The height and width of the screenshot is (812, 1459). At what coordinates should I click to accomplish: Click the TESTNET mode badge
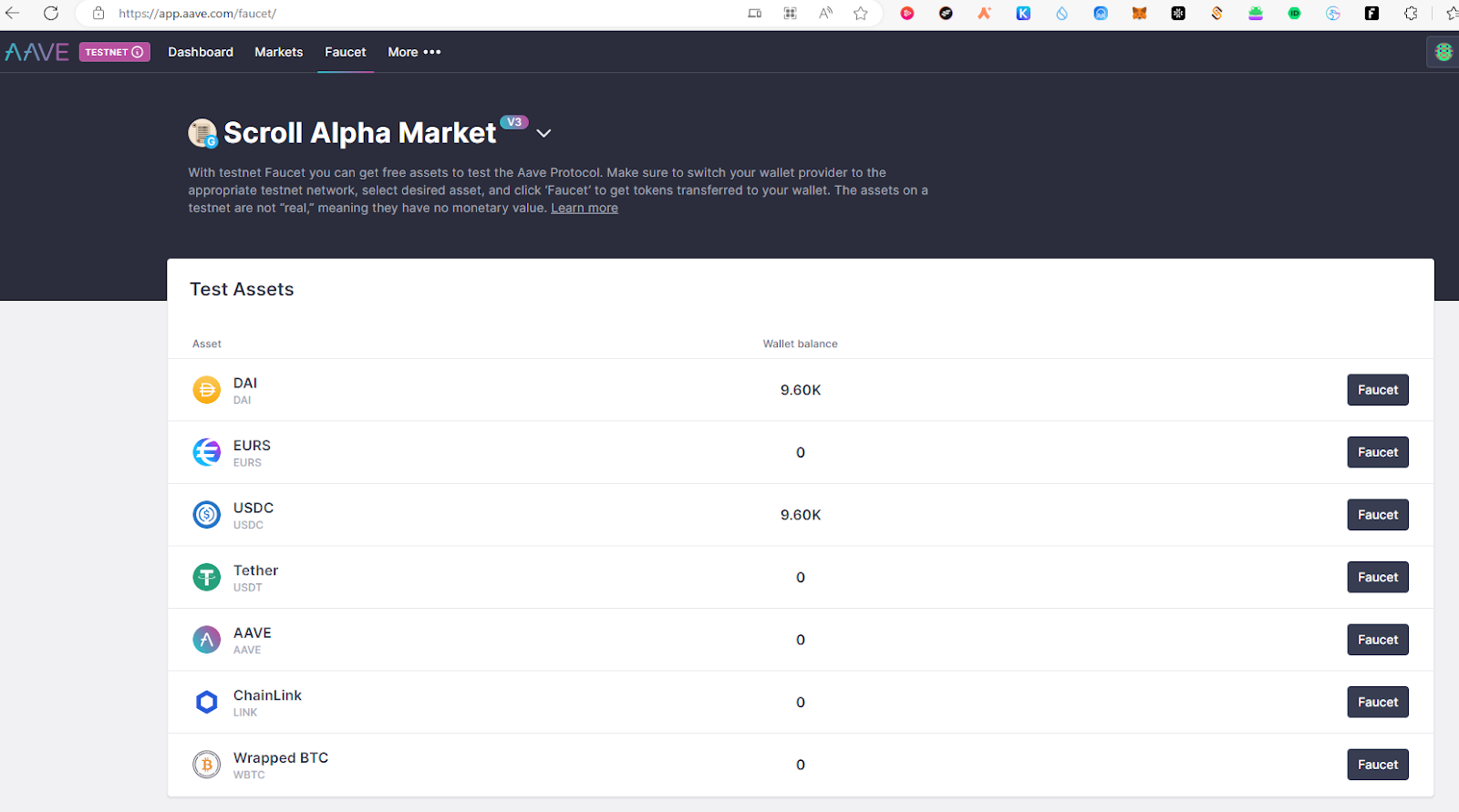point(114,52)
